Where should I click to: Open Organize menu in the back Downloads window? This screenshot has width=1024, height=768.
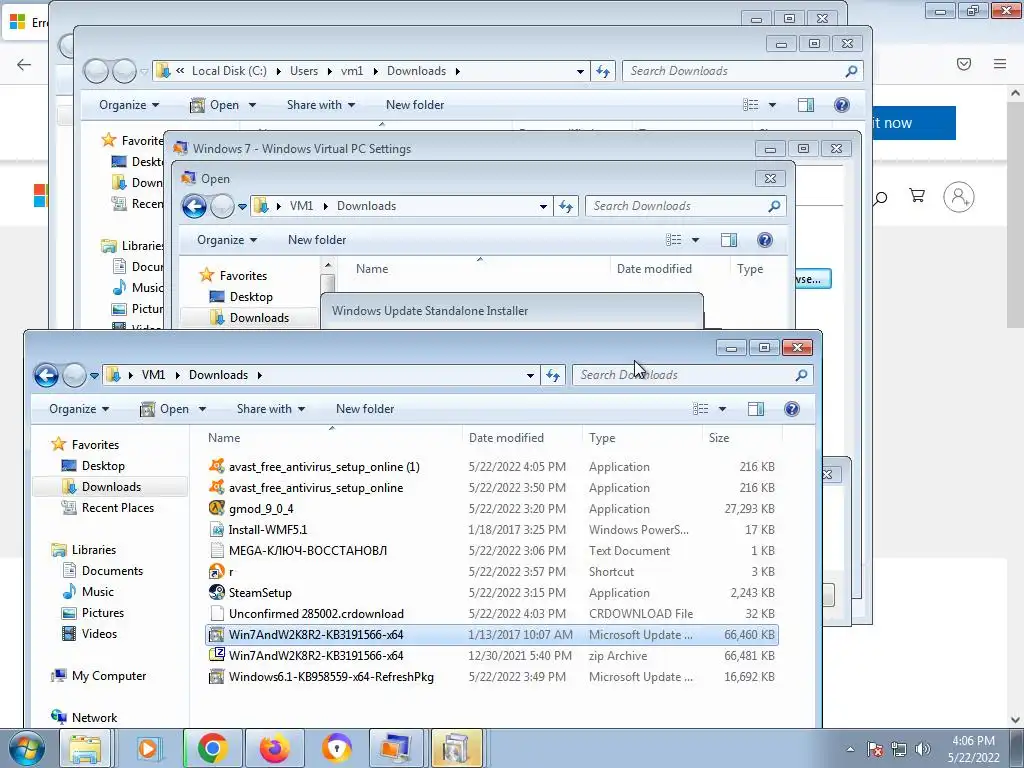click(x=129, y=104)
